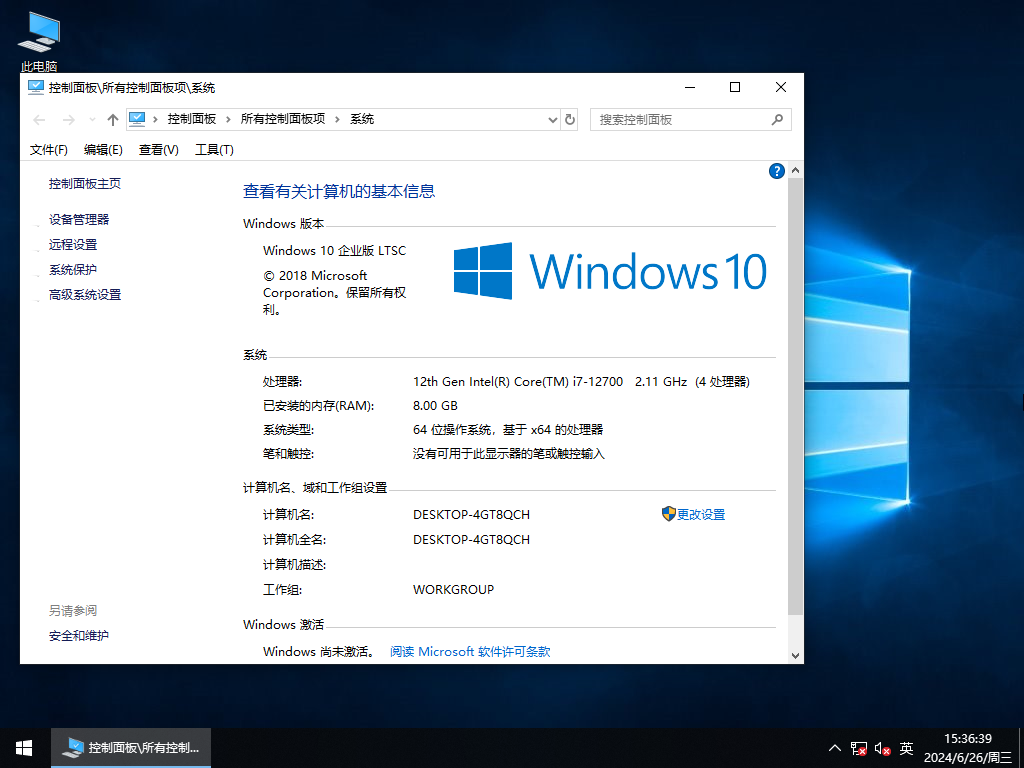Viewport: 1024px width, 768px height.
Task: Open the 工具 menu
Action: click(213, 149)
